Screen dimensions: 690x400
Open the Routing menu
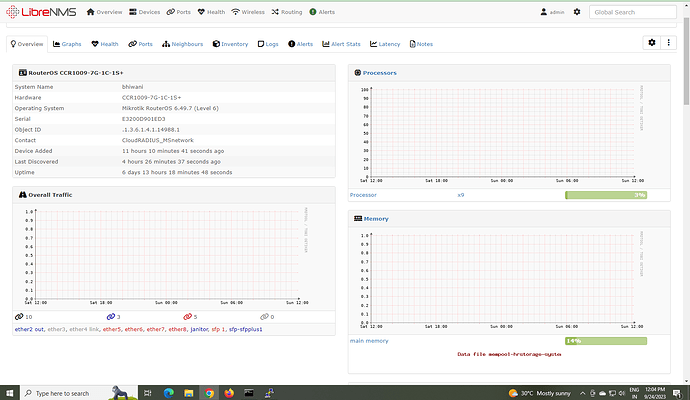point(286,12)
